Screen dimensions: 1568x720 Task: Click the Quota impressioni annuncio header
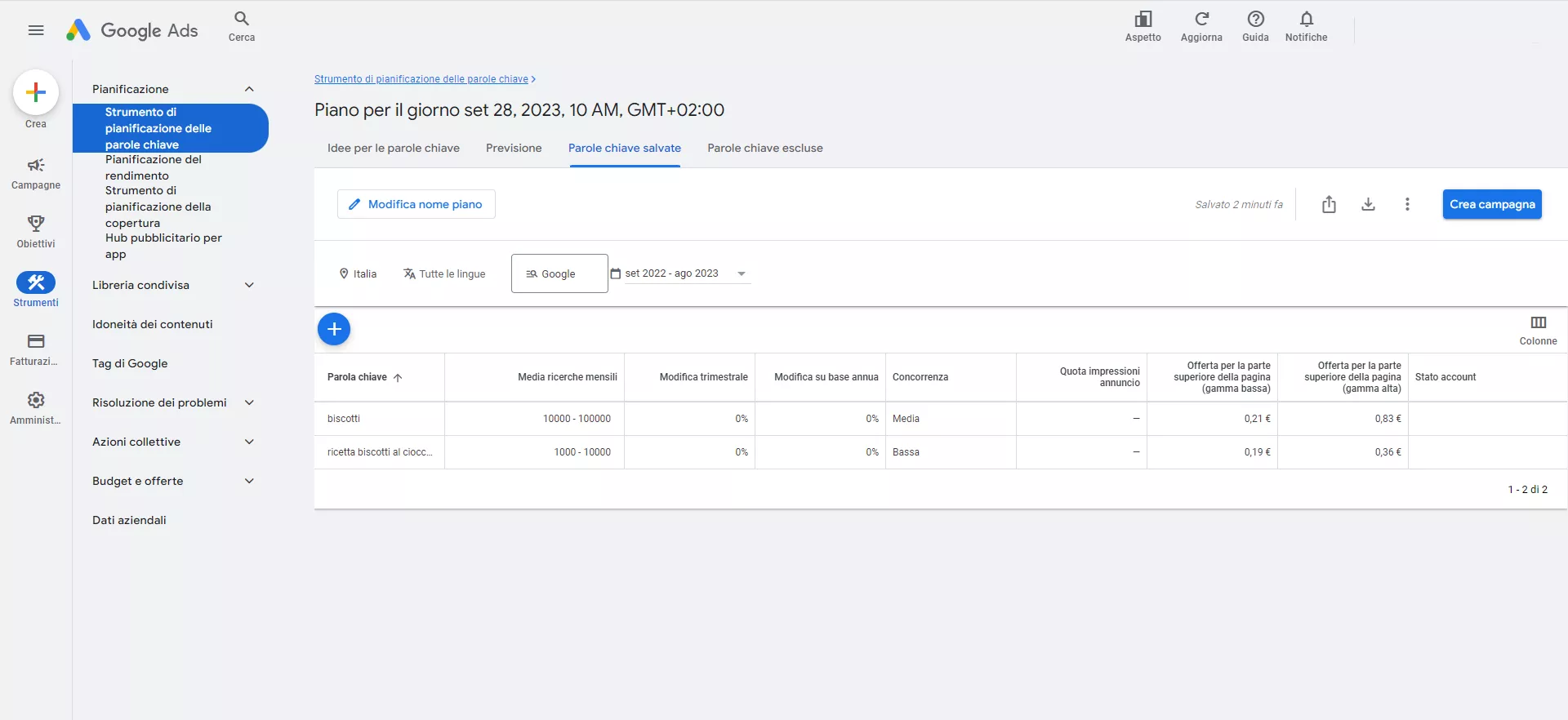pyautogui.click(x=1100, y=377)
